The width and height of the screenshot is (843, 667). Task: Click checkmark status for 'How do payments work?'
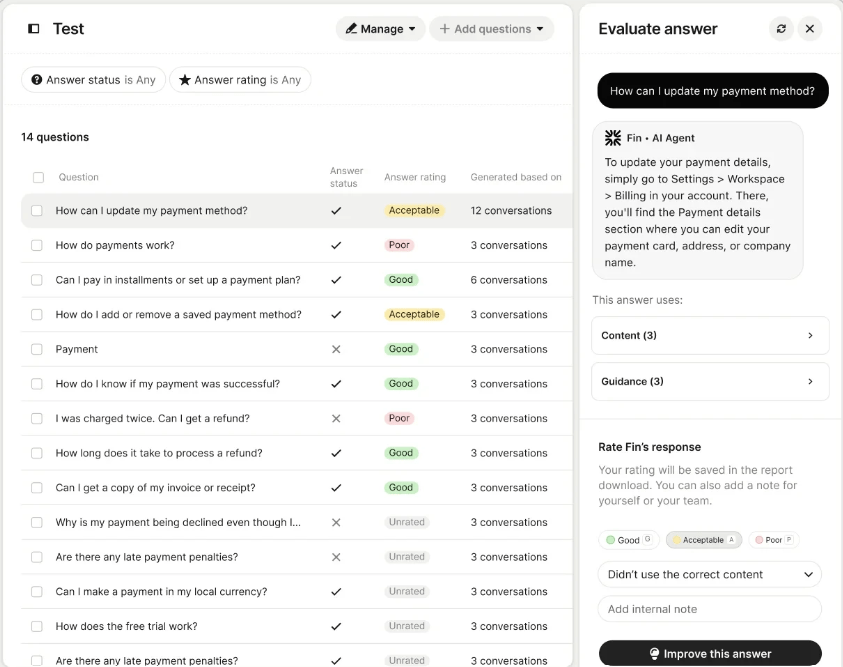tap(336, 245)
